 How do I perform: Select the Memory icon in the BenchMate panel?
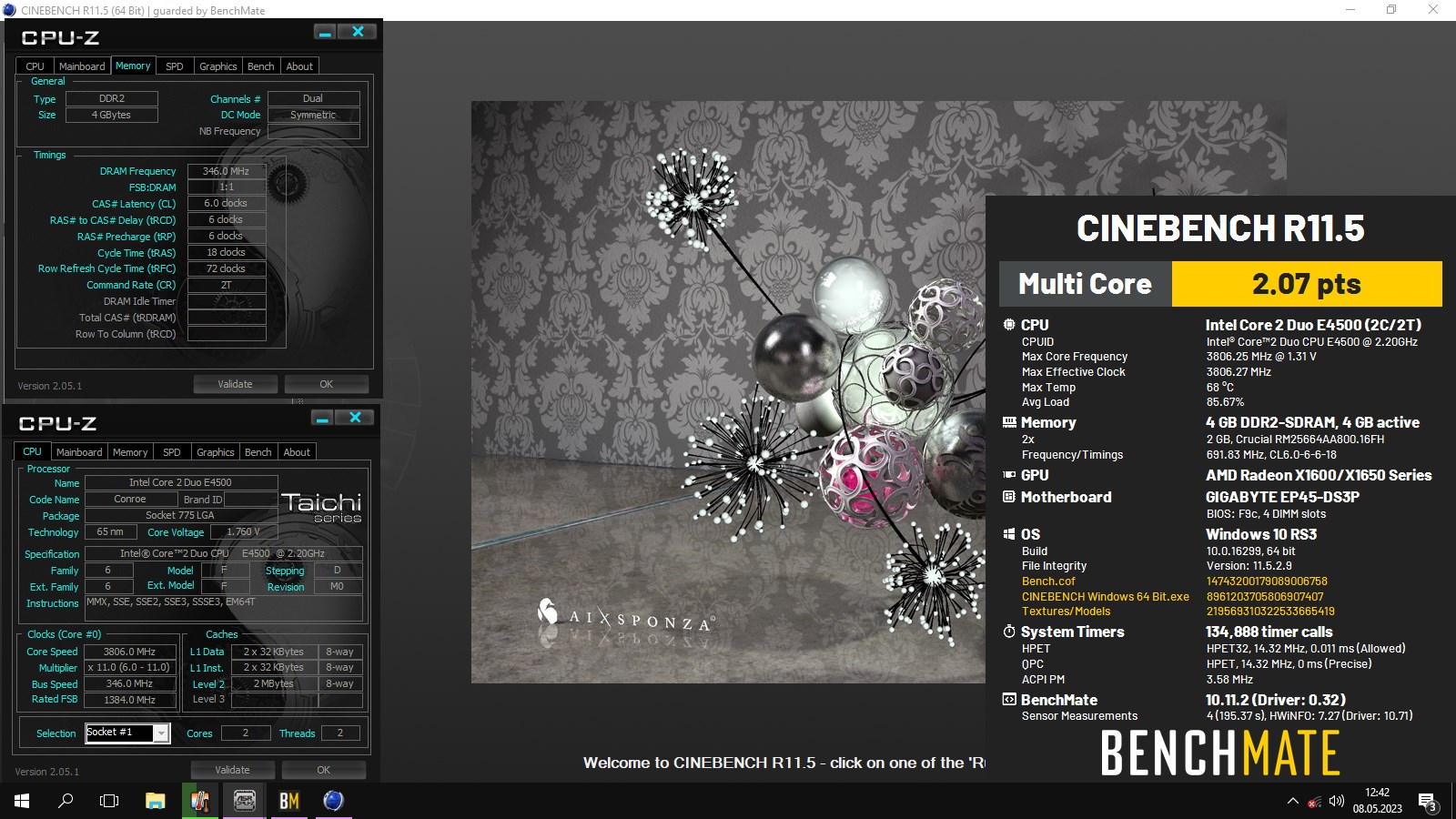point(1009,422)
